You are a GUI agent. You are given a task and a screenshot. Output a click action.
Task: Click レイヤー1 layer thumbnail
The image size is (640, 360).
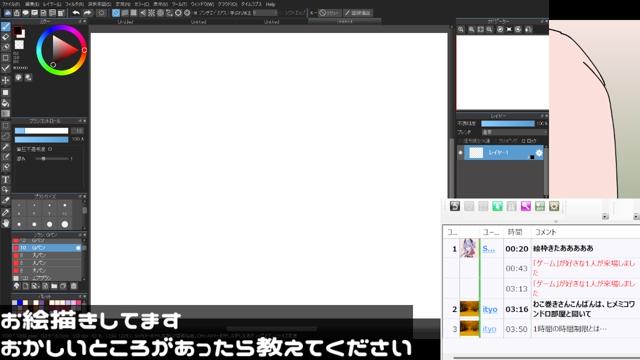[476, 153]
